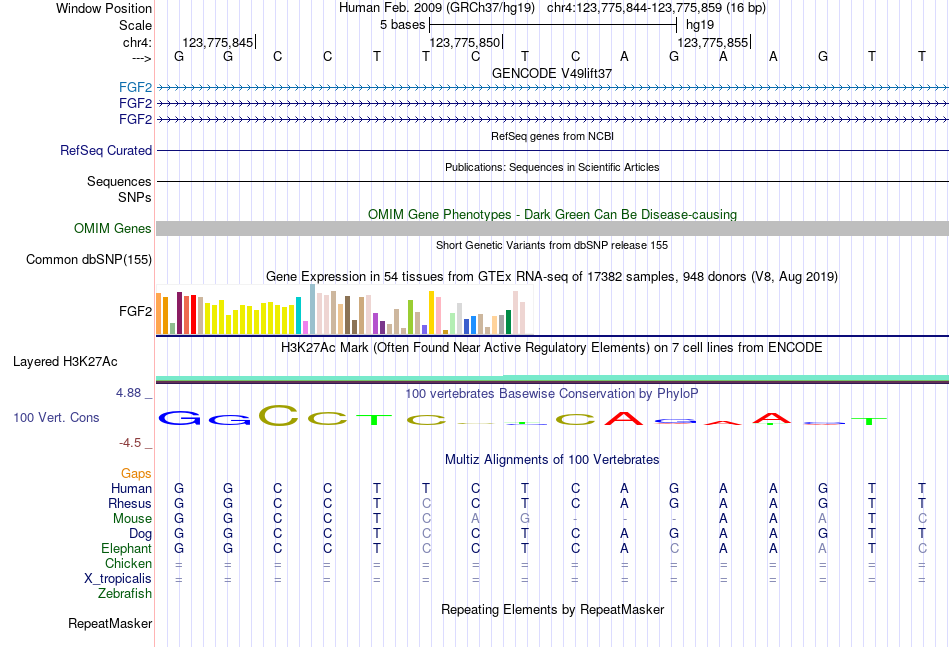Click the Sequences track label
Viewport: 950px width, 647px height.
pos(119,181)
